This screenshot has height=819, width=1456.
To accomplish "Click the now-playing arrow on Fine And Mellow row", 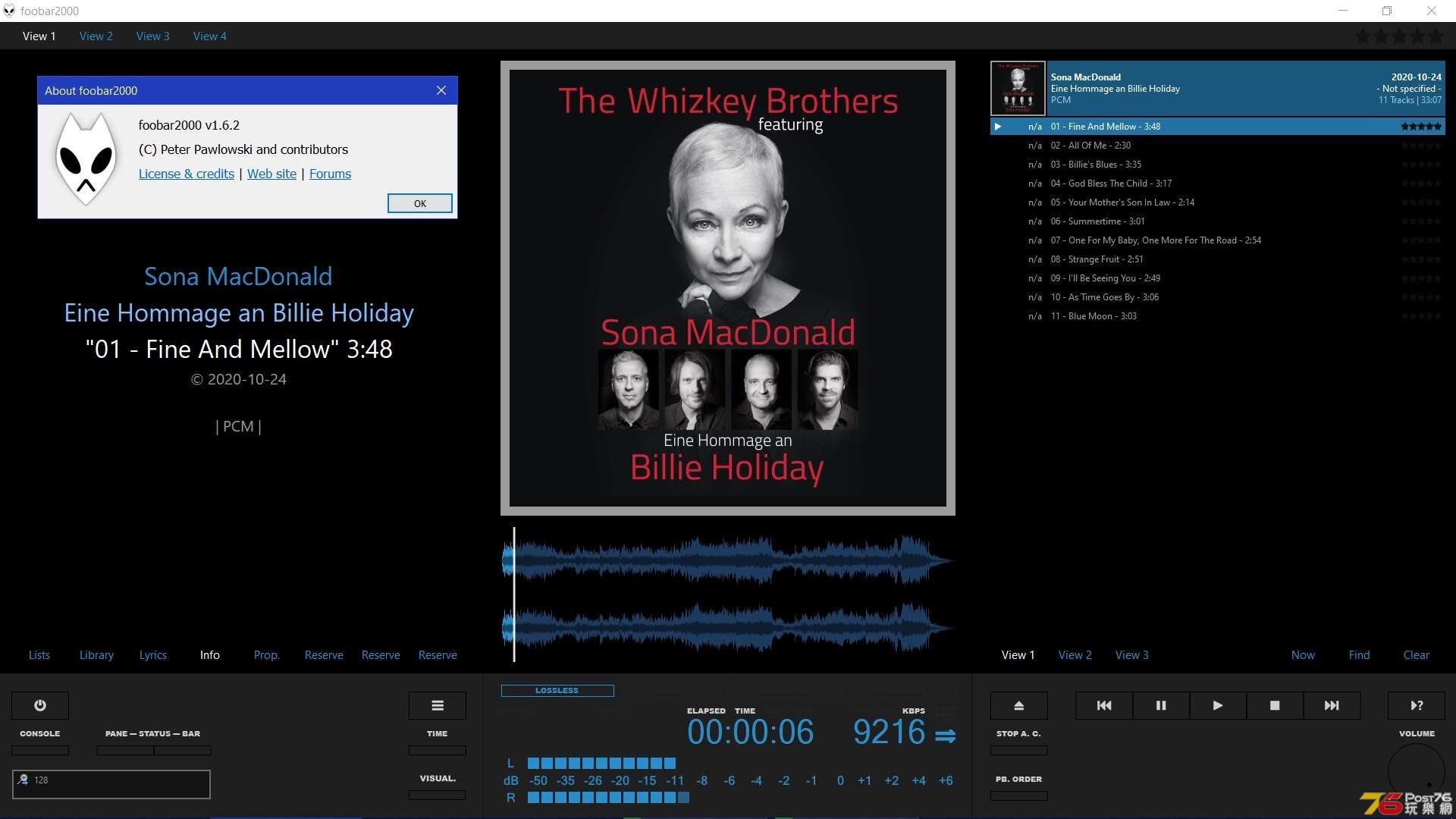I will pos(998,127).
